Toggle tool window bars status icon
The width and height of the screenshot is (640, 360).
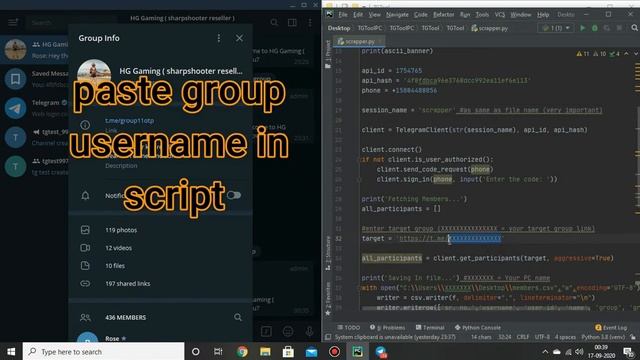pos(328,337)
